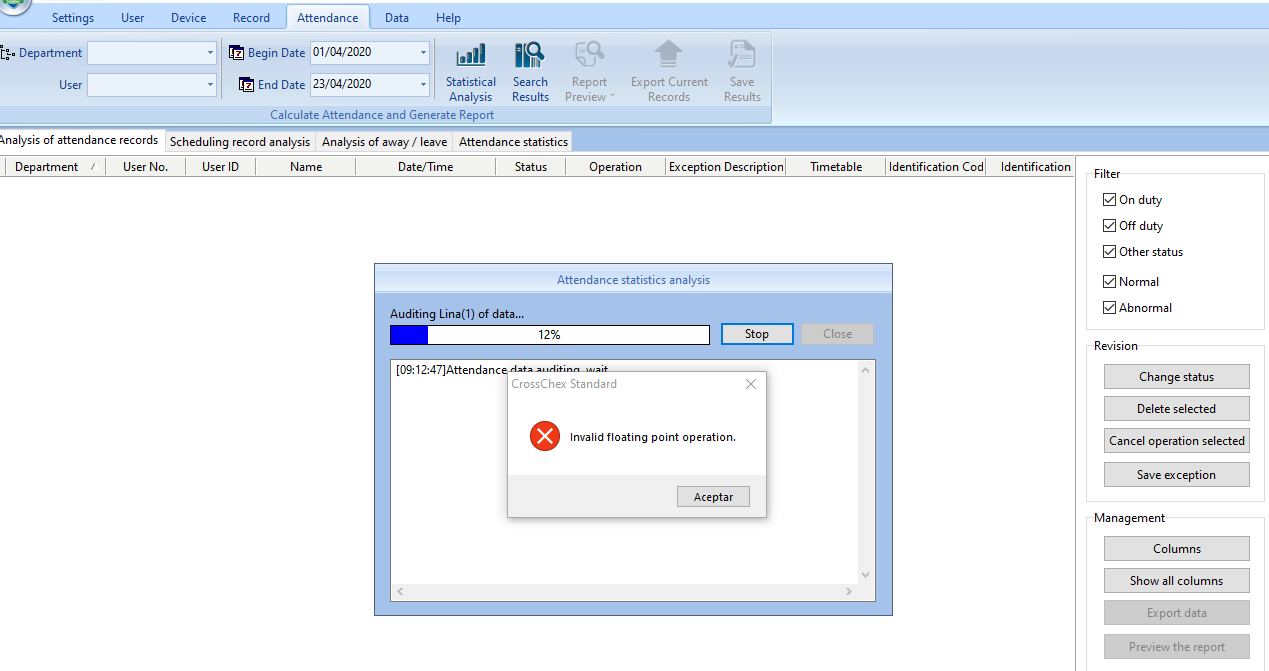Viewport: 1269px width, 671px height.
Task: Expand the Department dropdown
Action: coord(210,53)
